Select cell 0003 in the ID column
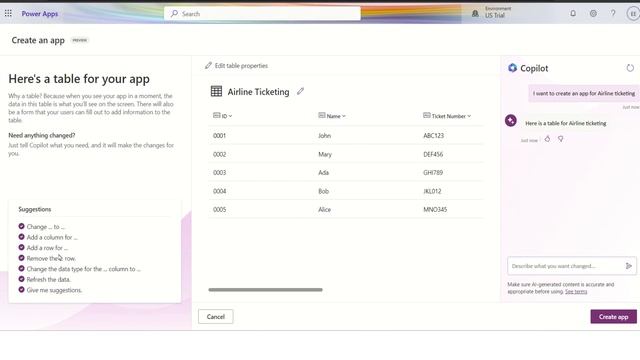Image resolution: width=640 pixels, height=360 pixels. pyautogui.click(x=219, y=173)
